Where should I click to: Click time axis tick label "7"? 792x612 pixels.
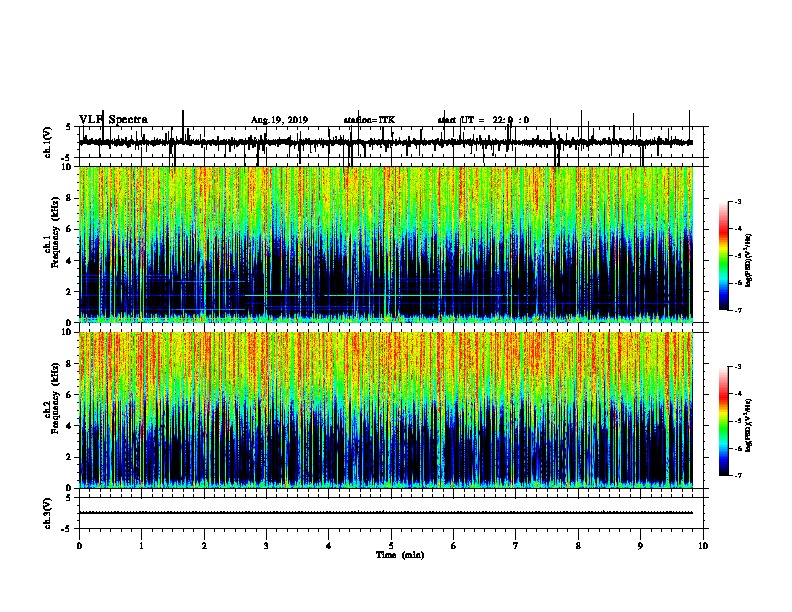pos(516,546)
